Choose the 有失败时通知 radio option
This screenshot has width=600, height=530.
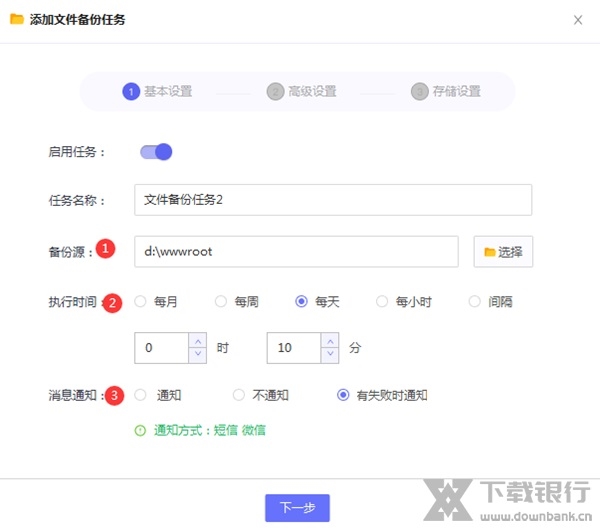click(343, 395)
